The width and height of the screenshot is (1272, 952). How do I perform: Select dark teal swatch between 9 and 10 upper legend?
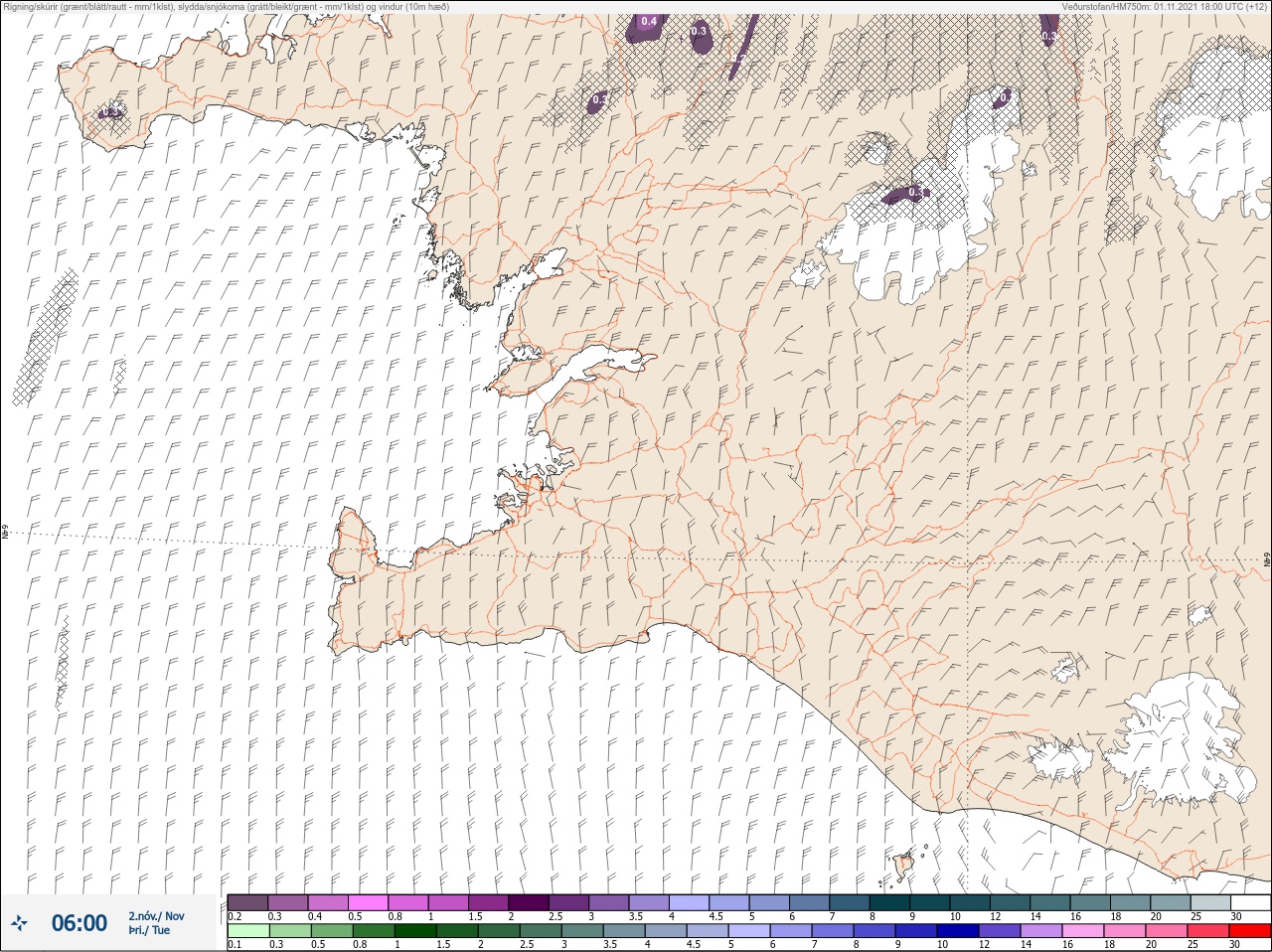pos(929,902)
